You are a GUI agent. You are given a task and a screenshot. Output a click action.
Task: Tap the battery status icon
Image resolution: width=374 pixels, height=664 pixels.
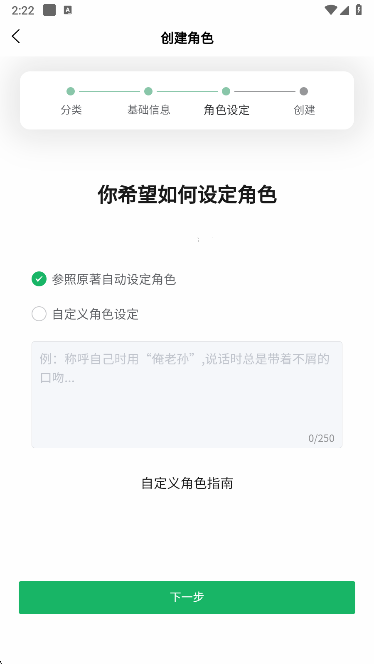tap(359, 10)
